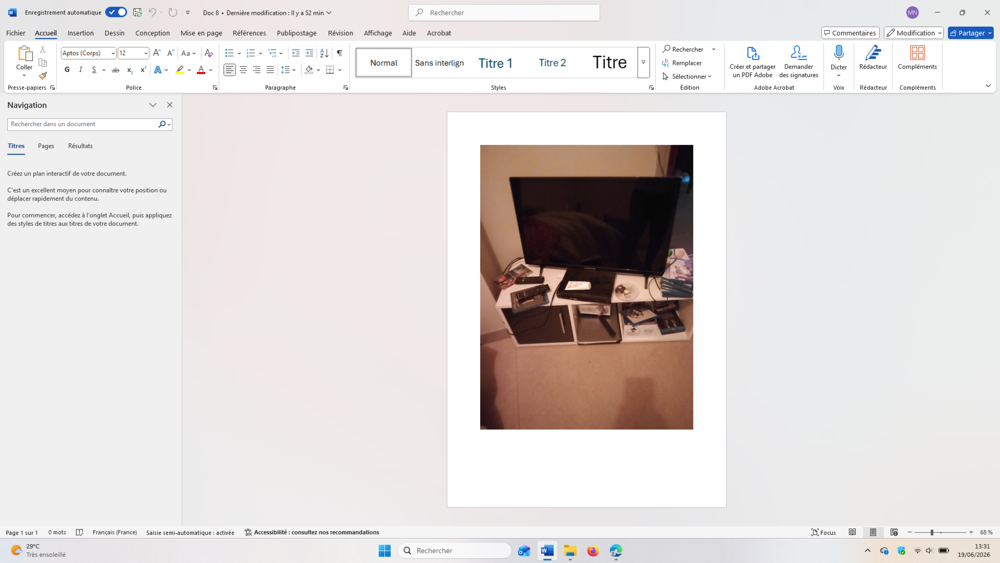
Task: Toggle italic formatting I button
Action: tap(80, 70)
